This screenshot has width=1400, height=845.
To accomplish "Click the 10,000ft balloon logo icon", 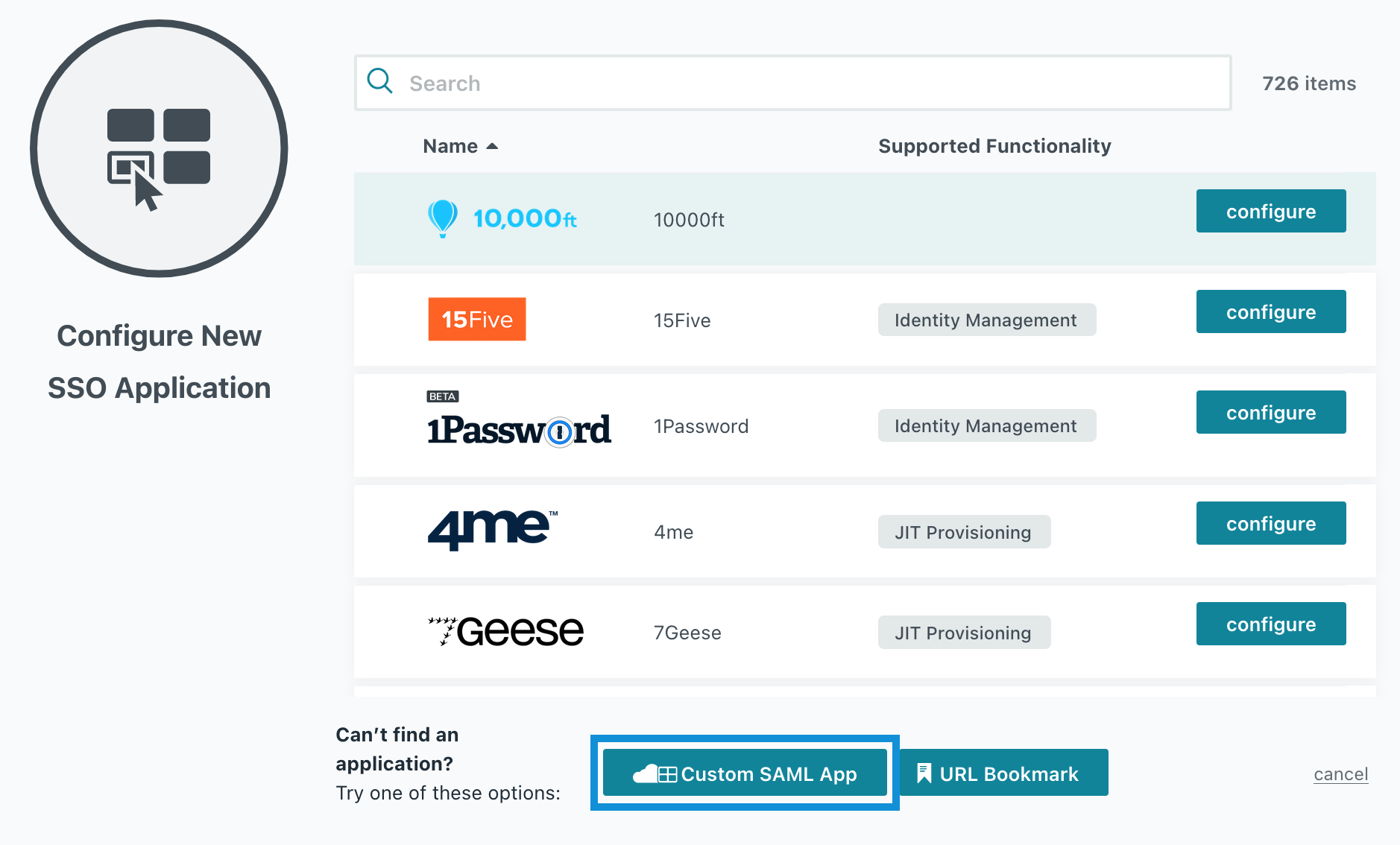I will 442,218.
